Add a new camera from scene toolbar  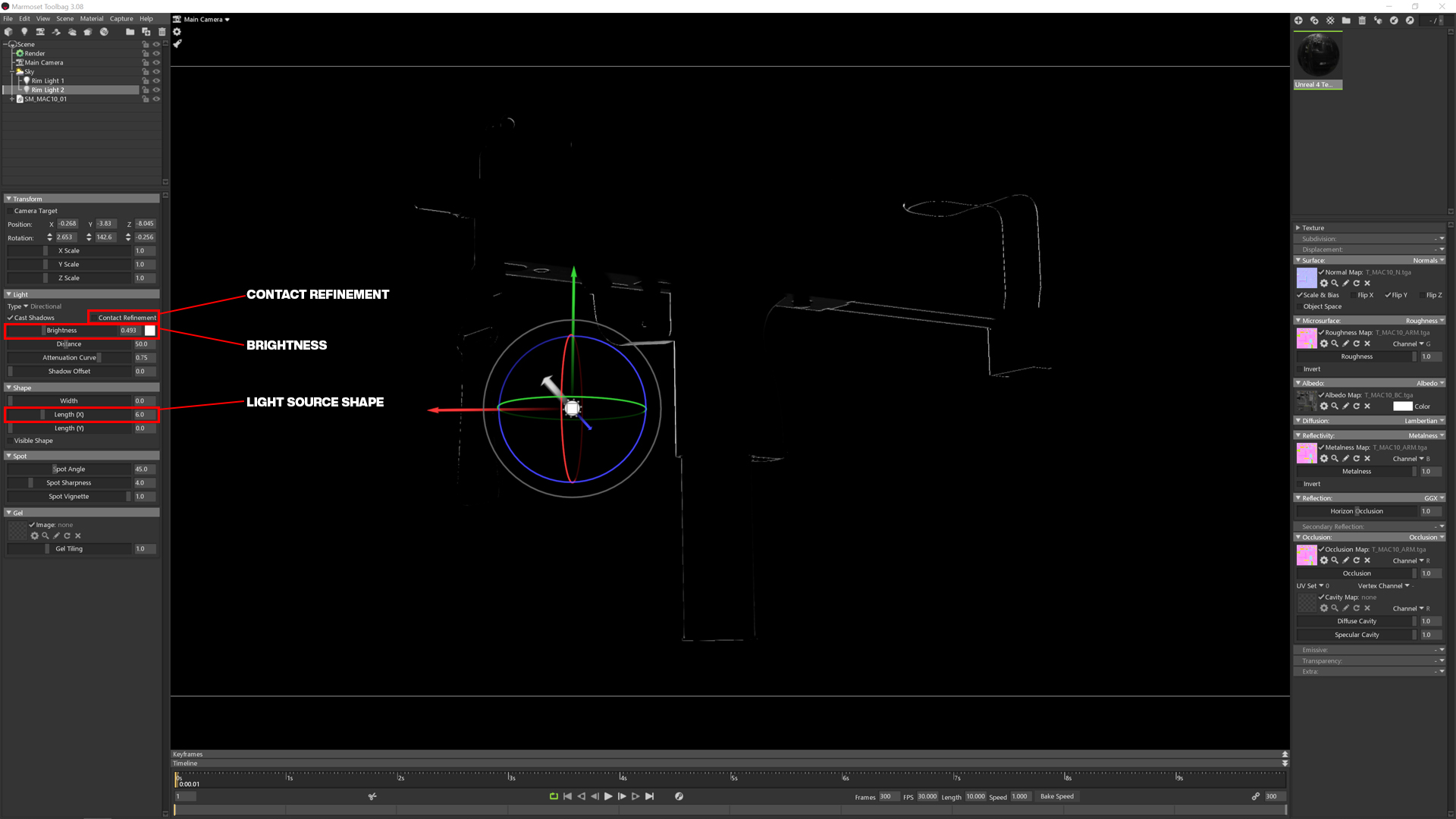[x=40, y=32]
